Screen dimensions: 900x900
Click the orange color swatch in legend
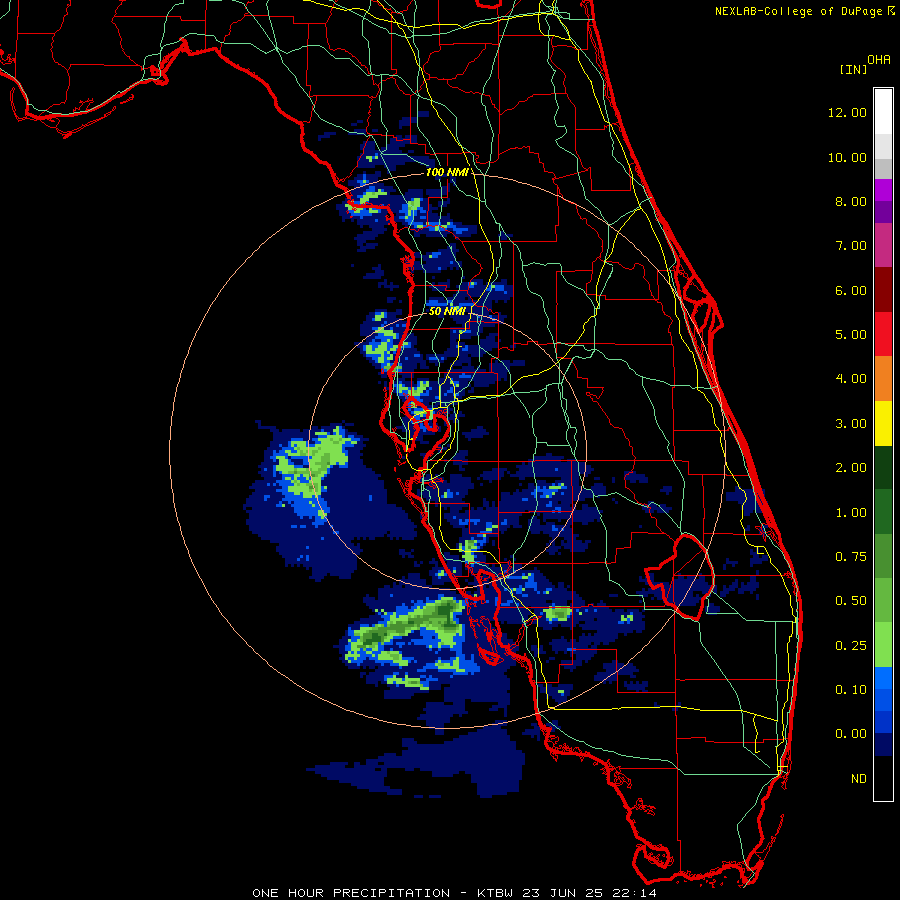(x=883, y=379)
